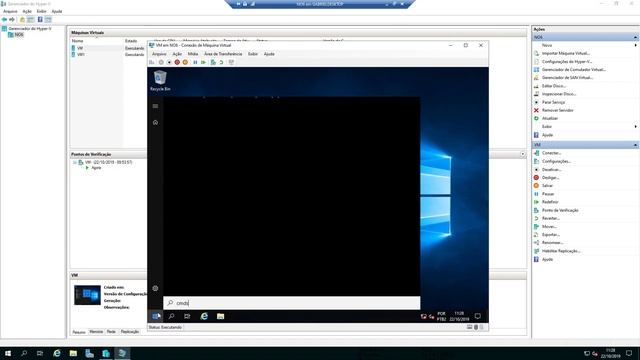
Task: Open the VM notification center icon
Action: tap(478, 316)
